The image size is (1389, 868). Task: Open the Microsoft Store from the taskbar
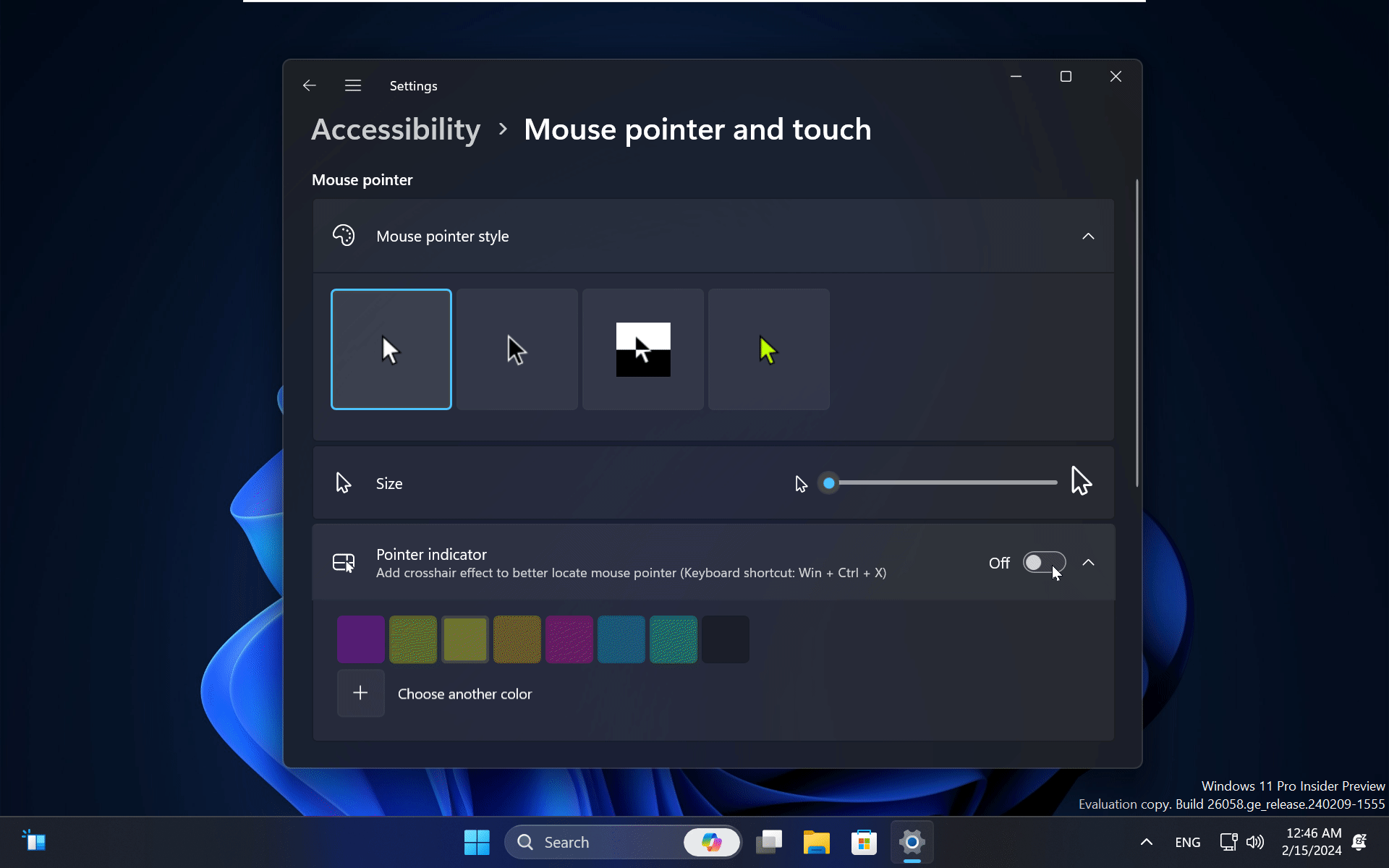click(x=863, y=841)
